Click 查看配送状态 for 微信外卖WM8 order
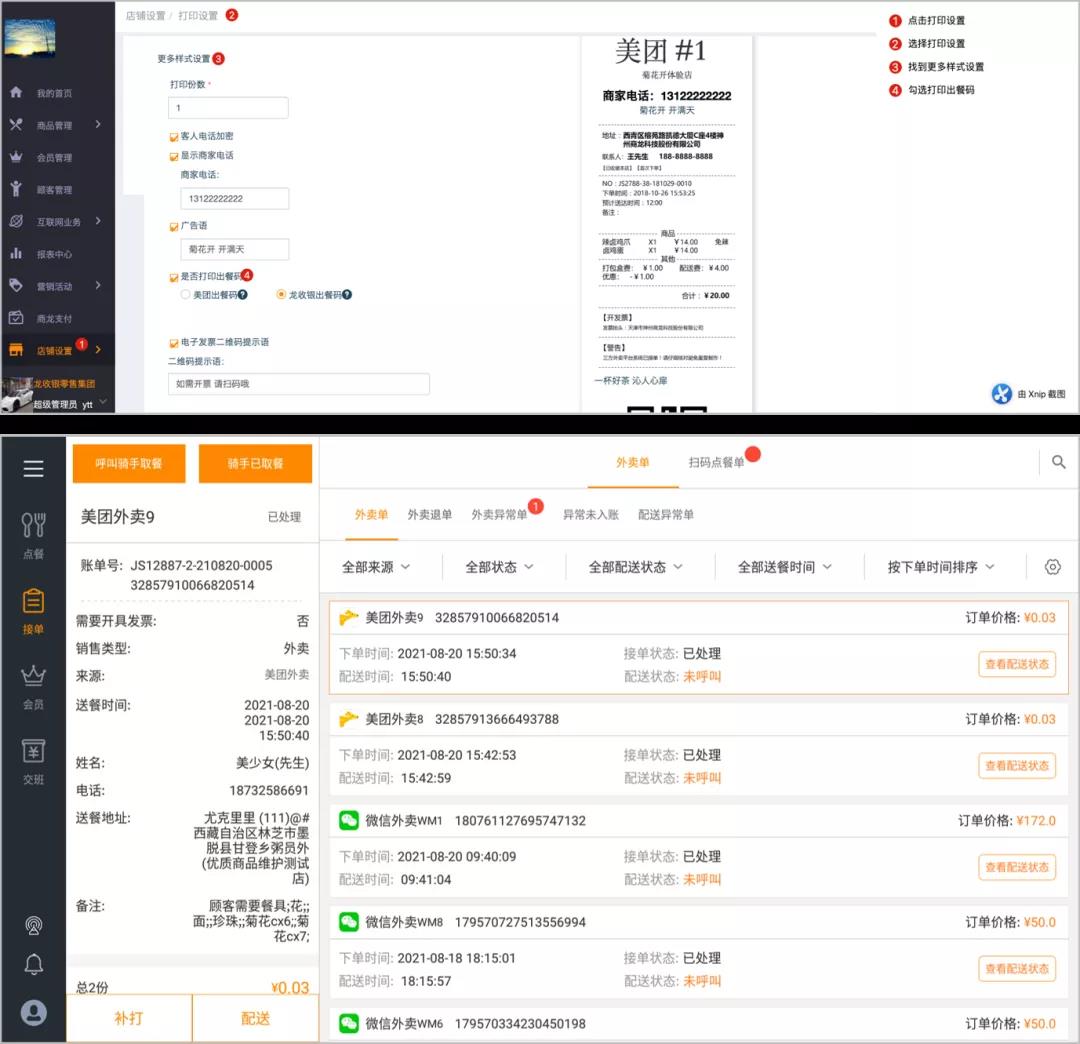 point(1017,969)
